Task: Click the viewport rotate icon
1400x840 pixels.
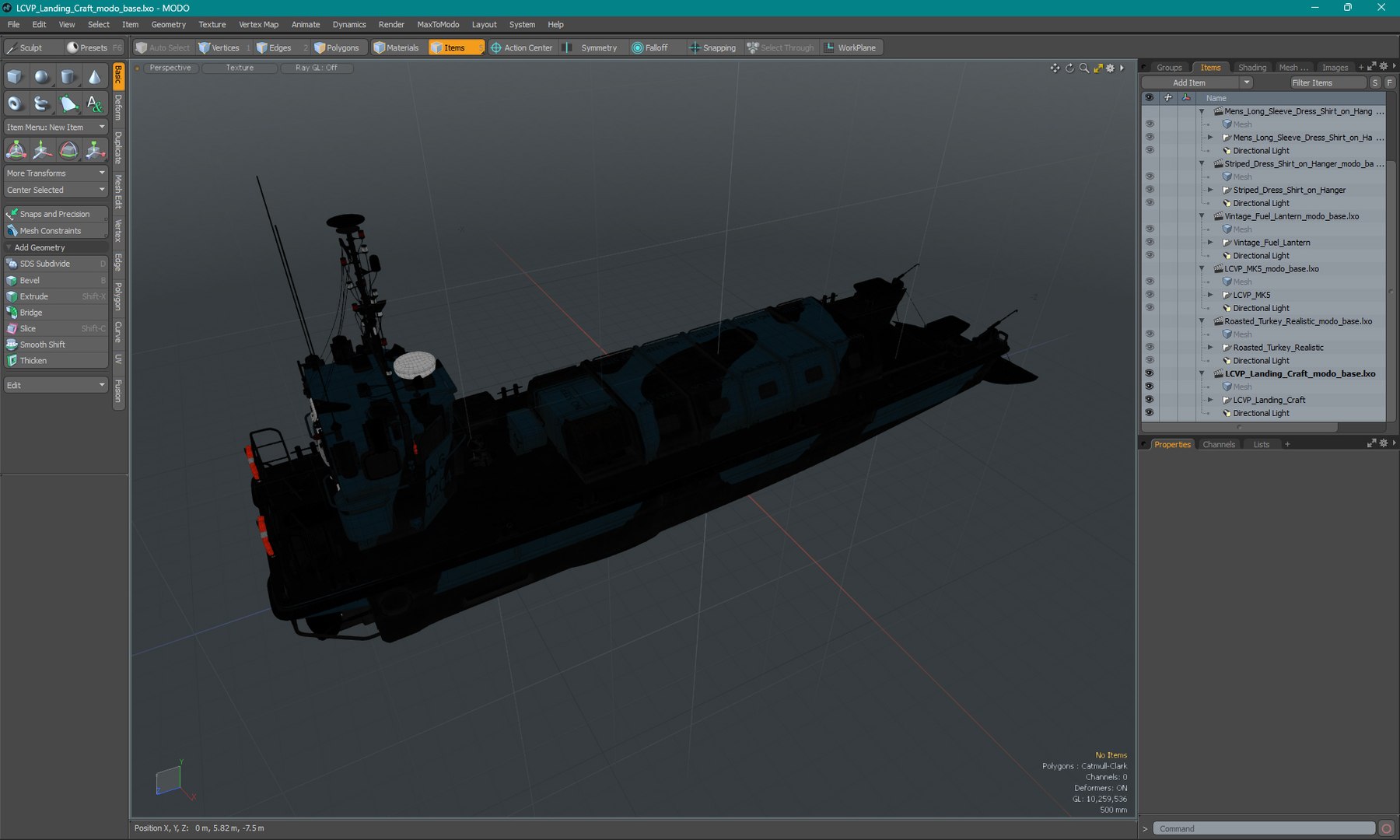Action: tap(1069, 68)
